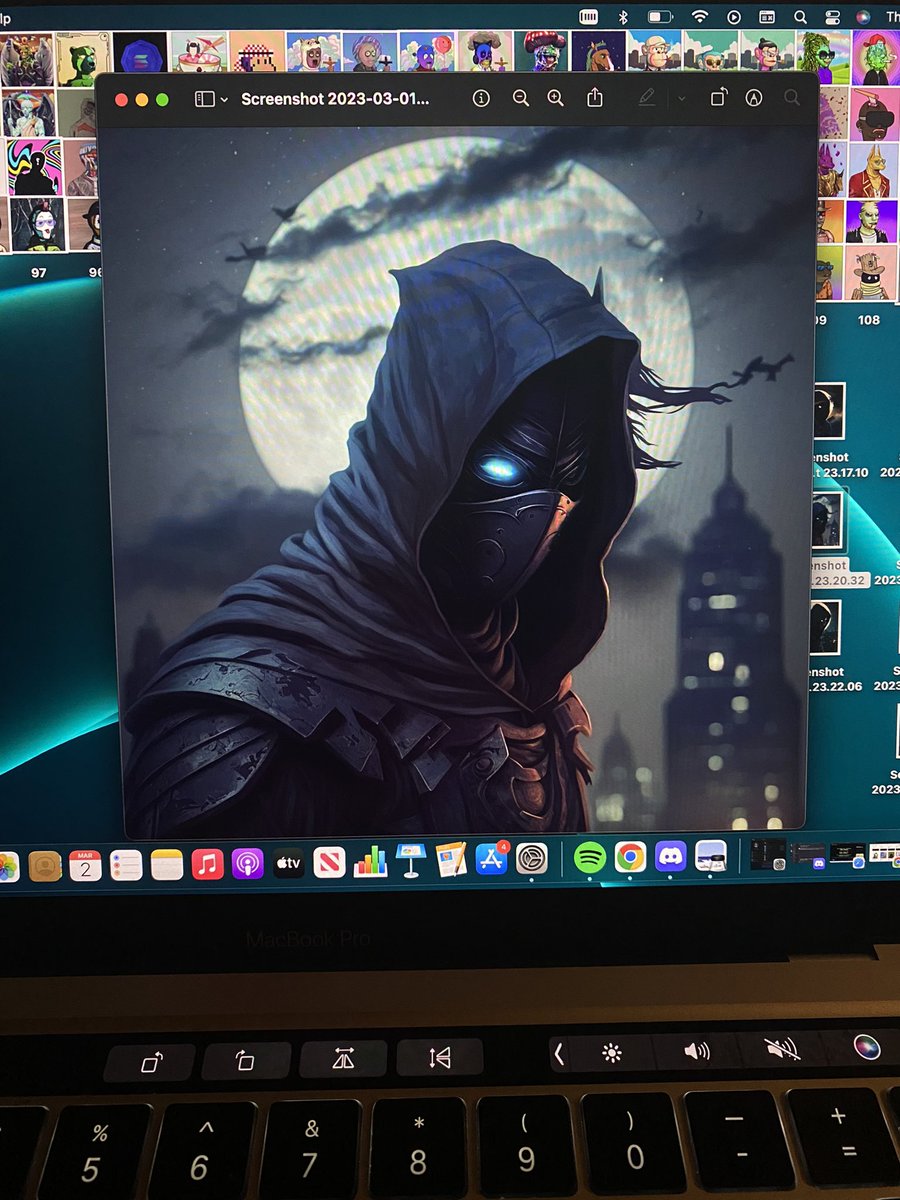
Task: Launch Keynote from the Dock
Action: [x=410, y=860]
